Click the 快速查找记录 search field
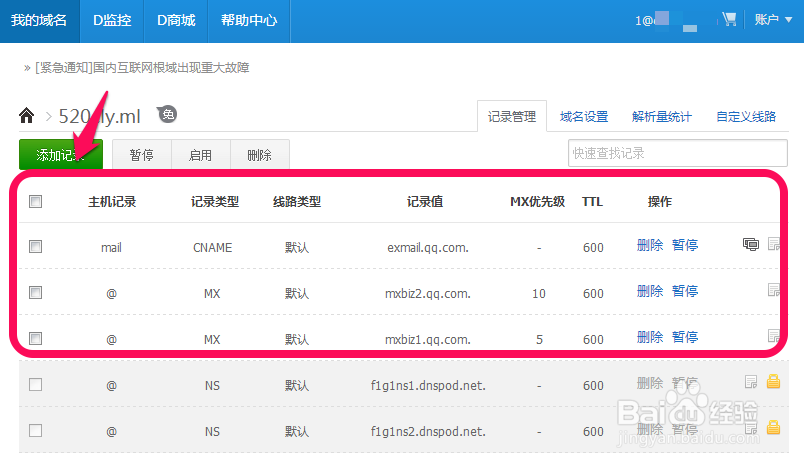The height and width of the screenshot is (466, 804). pyautogui.click(x=678, y=153)
